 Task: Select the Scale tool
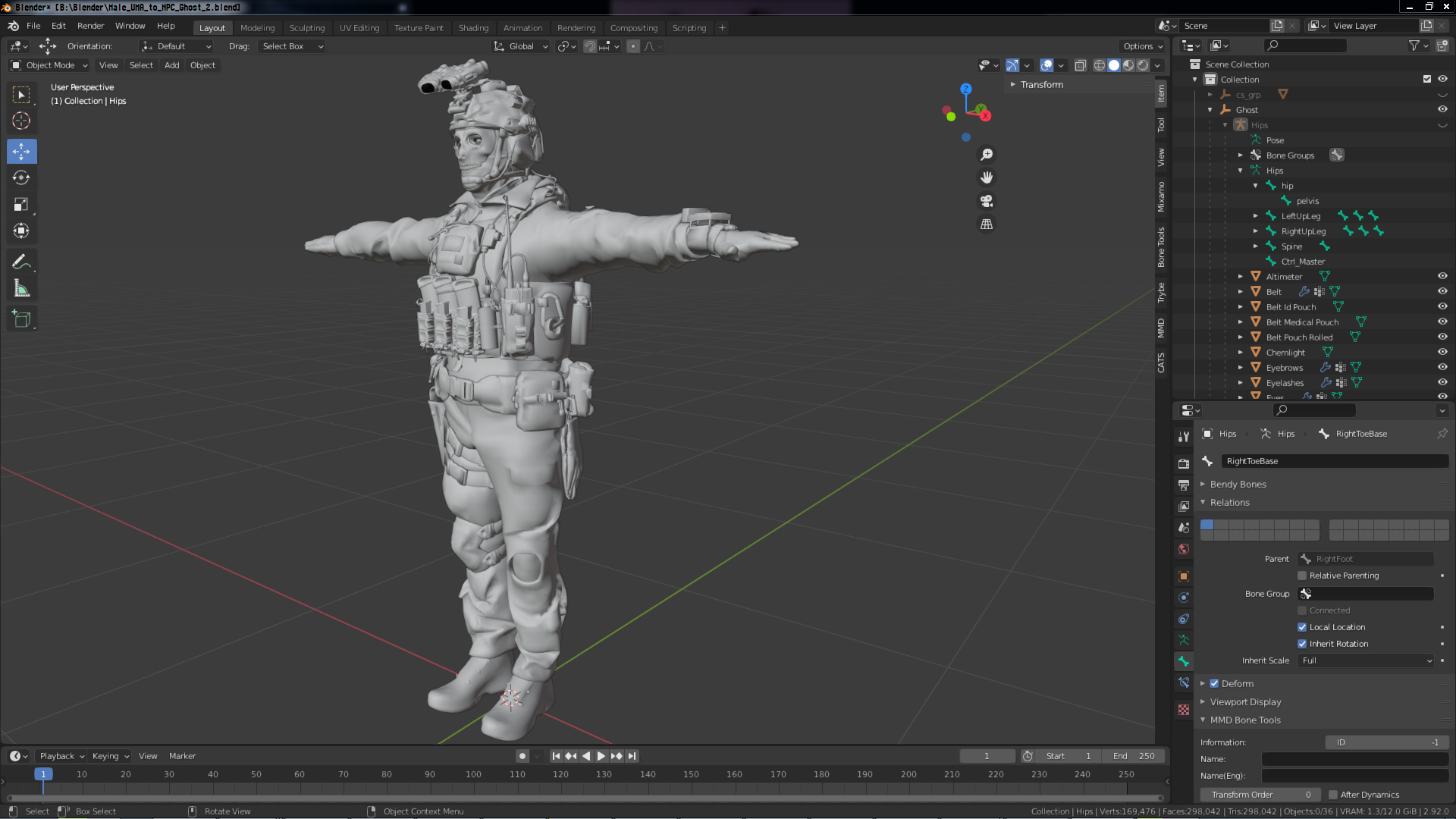pyautogui.click(x=21, y=205)
